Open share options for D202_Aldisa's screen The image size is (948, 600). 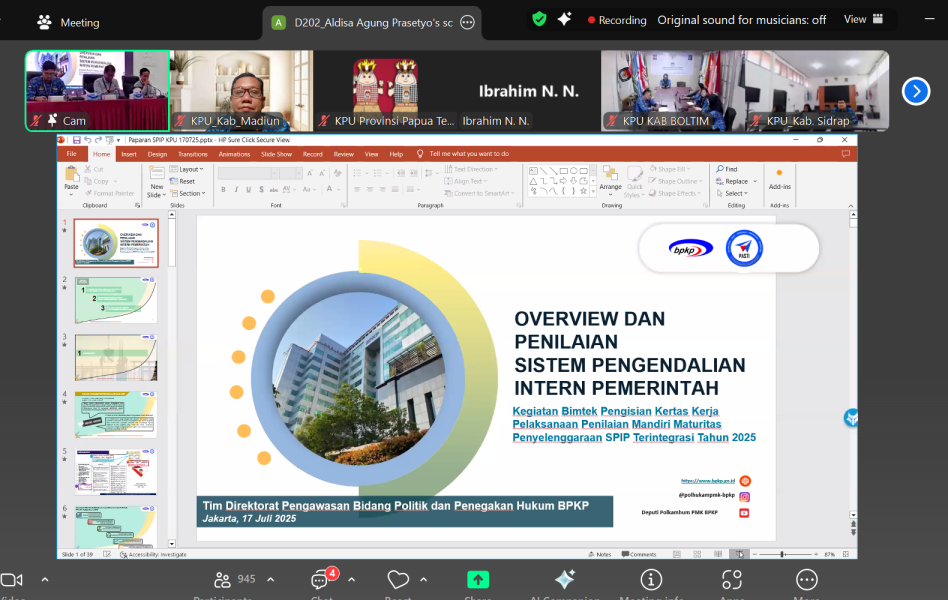[x=467, y=22]
